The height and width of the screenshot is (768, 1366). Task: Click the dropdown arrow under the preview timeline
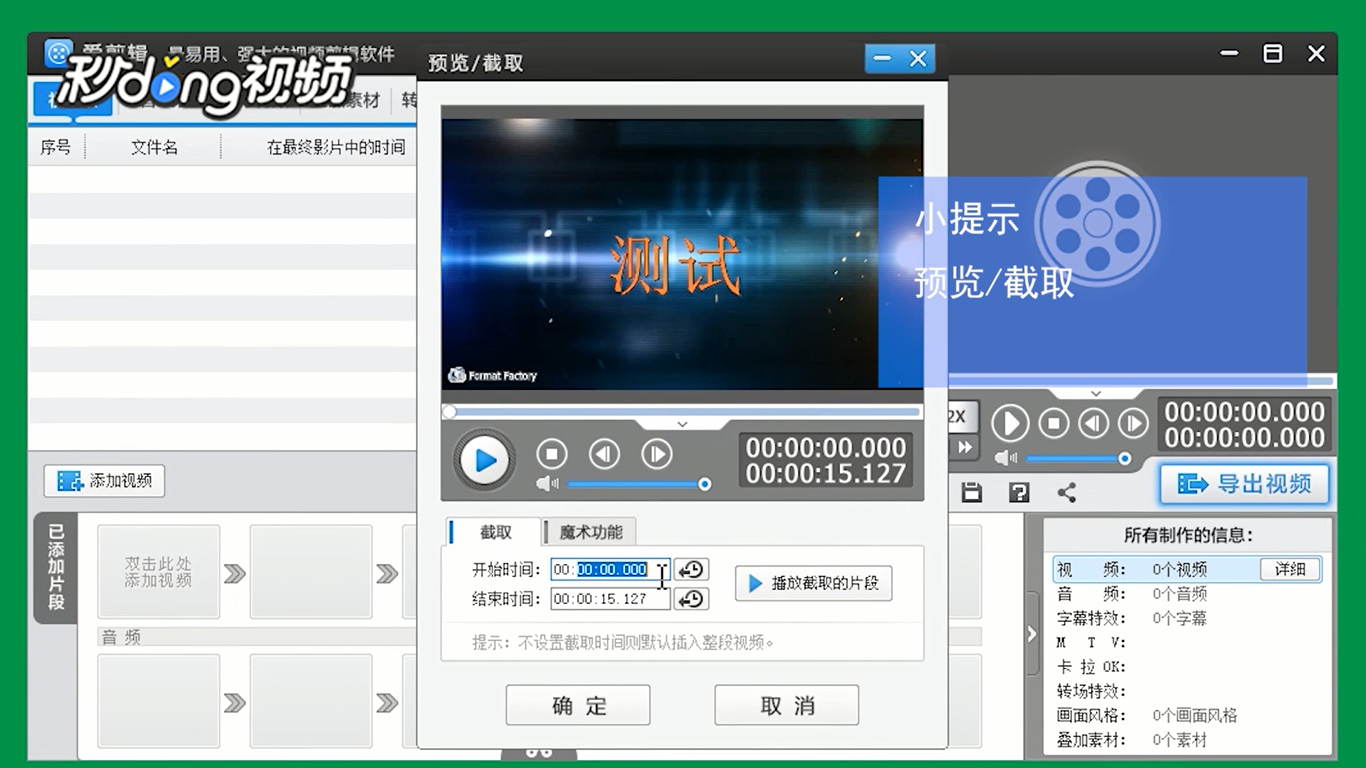tap(682, 424)
